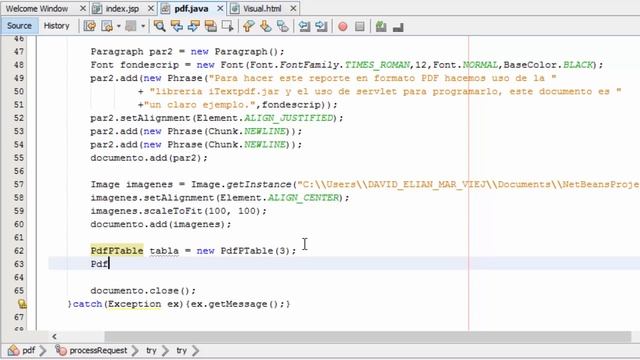640x360 pixels.
Task: Click line number 57 in the gutter
Action: coord(19,184)
